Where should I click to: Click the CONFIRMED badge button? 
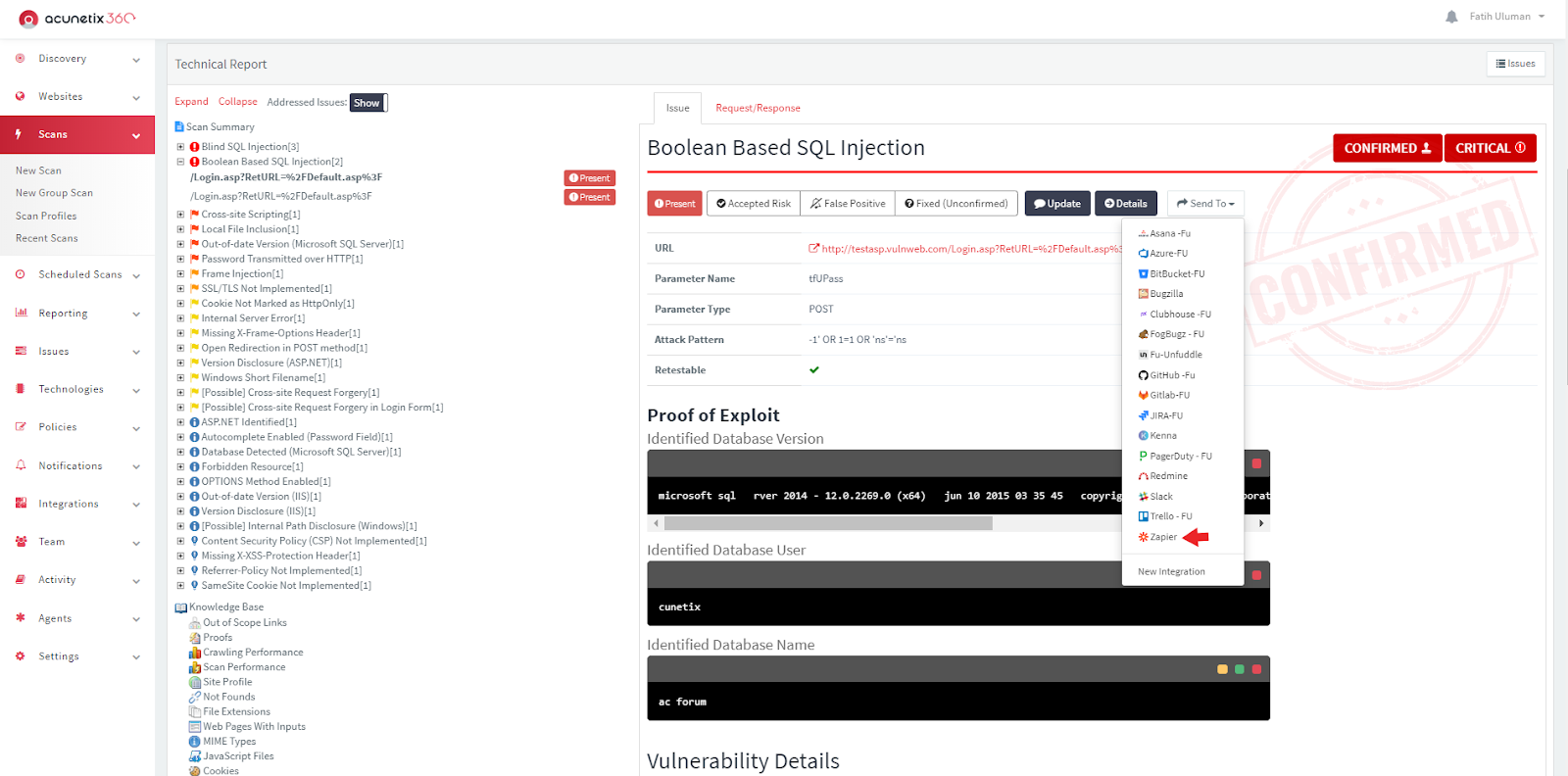(1387, 148)
